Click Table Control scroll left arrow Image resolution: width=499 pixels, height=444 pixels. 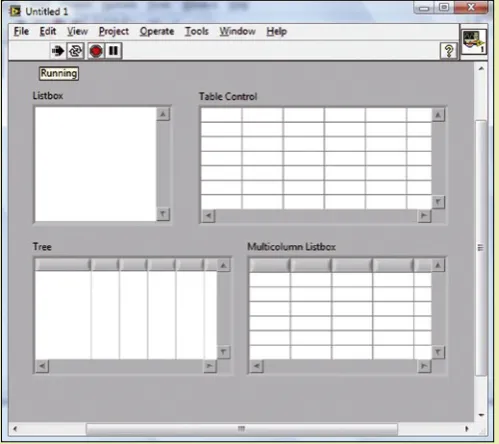click(x=209, y=216)
